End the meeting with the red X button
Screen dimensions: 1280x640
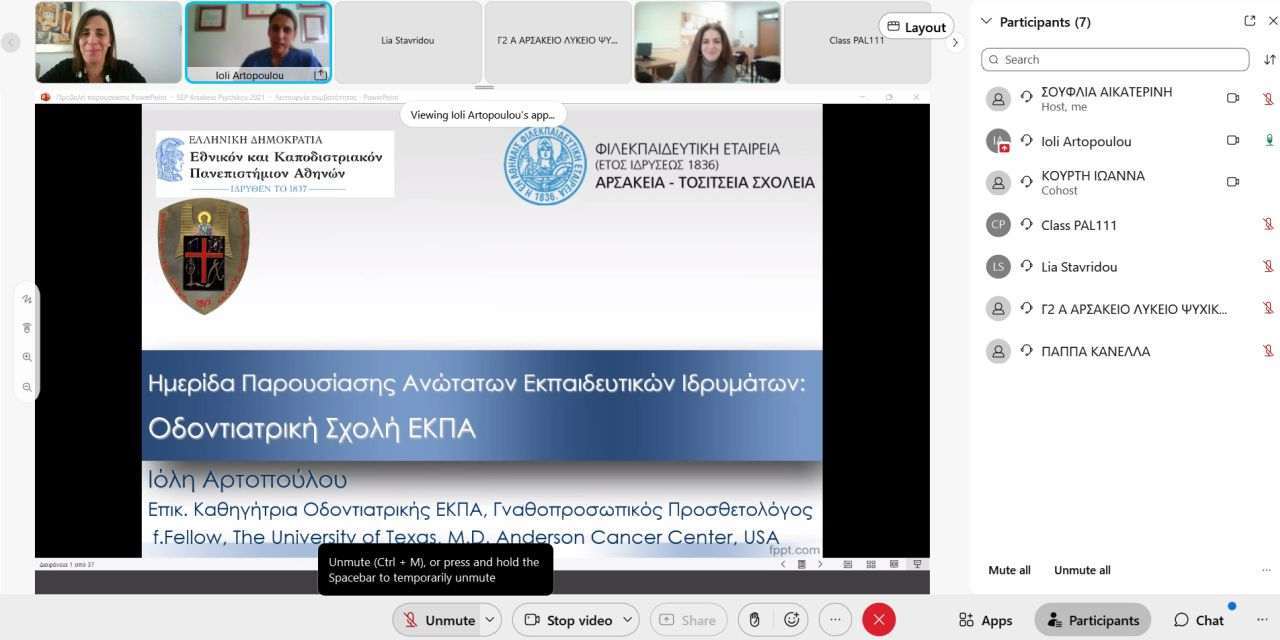[x=879, y=620]
